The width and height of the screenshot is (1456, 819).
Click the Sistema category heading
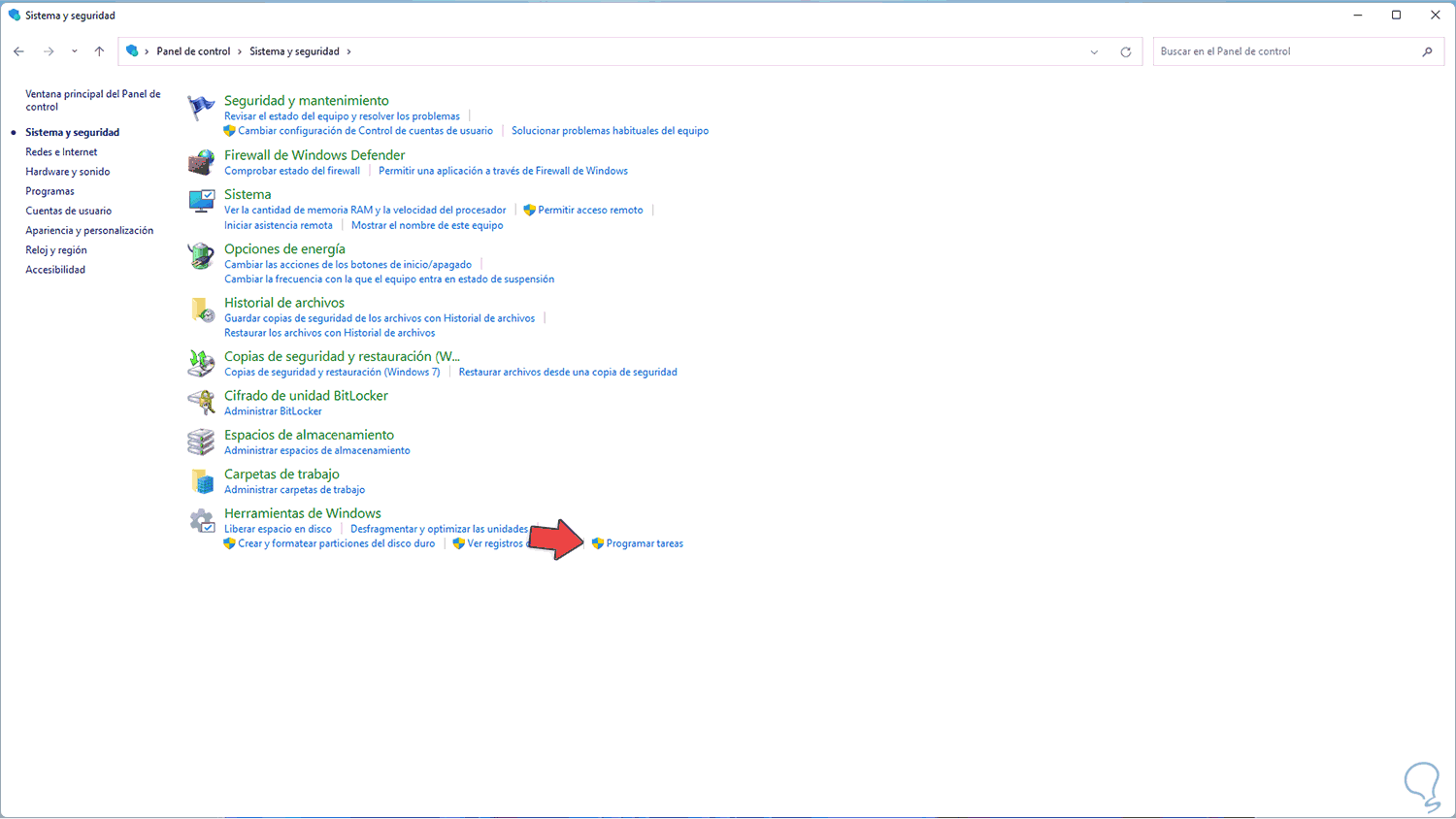click(x=248, y=195)
